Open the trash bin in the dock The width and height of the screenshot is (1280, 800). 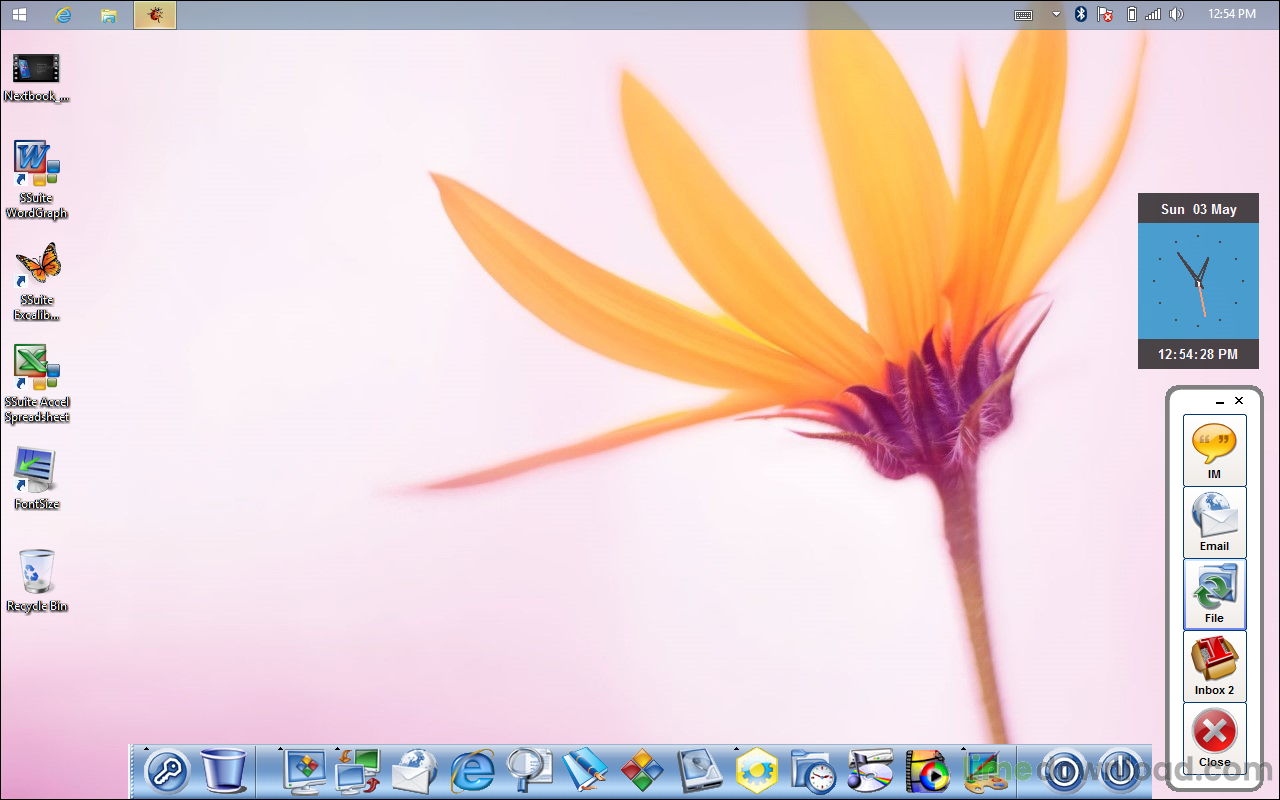click(x=223, y=772)
